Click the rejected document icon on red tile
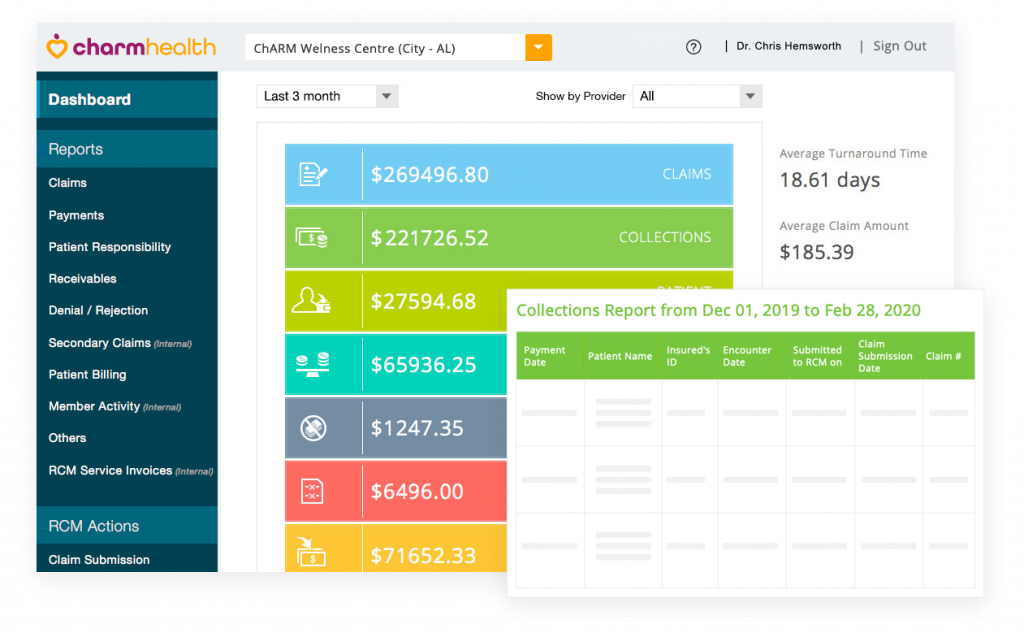Image resolution: width=1024 pixels, height=637 pixels. click(312, 491)
